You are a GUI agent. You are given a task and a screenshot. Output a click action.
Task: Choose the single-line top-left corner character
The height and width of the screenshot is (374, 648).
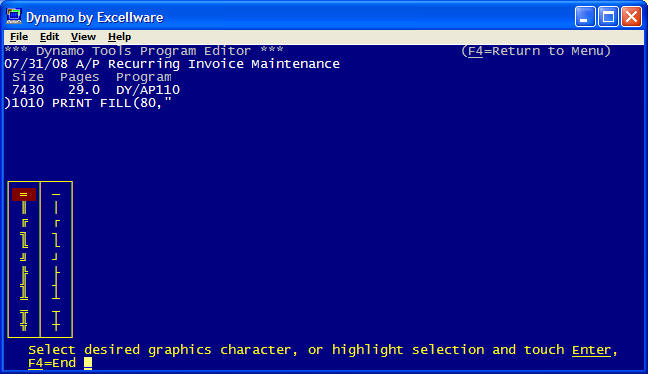(57, 224)
